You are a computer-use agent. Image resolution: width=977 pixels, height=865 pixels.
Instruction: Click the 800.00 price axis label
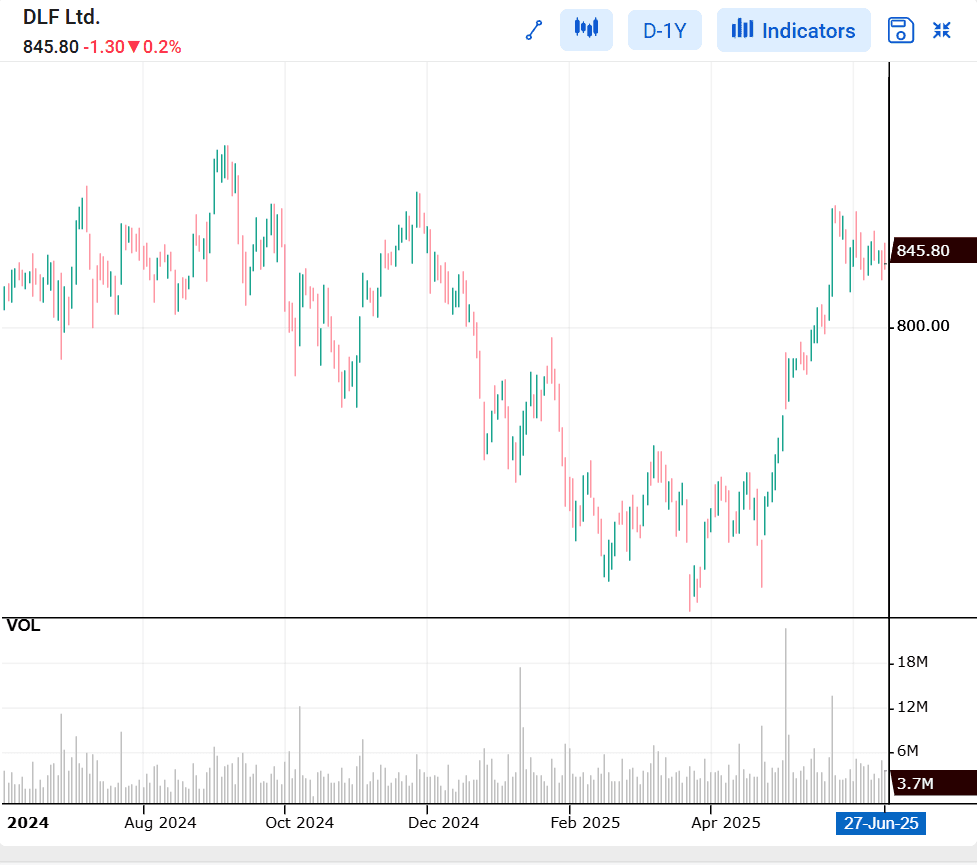pyautogui.click(x=923, y=325)
